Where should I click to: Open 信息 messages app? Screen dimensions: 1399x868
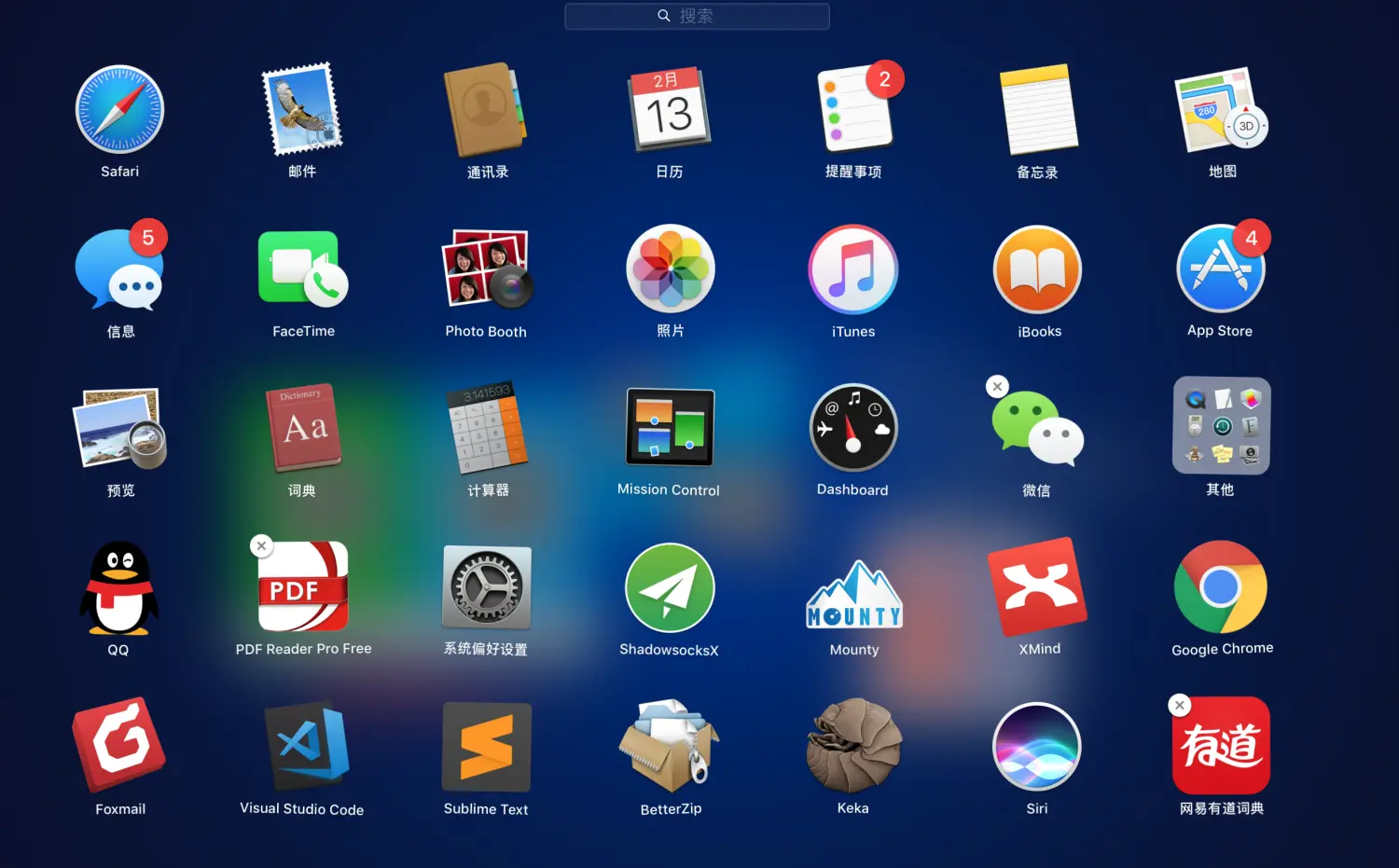[x=120, y=269]
